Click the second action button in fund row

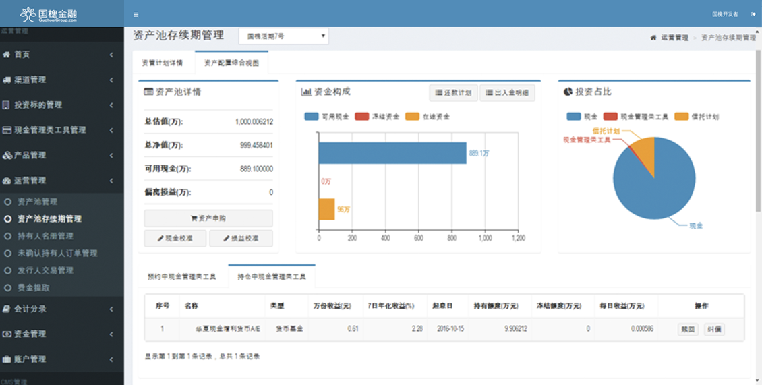[x=714, y=329]
